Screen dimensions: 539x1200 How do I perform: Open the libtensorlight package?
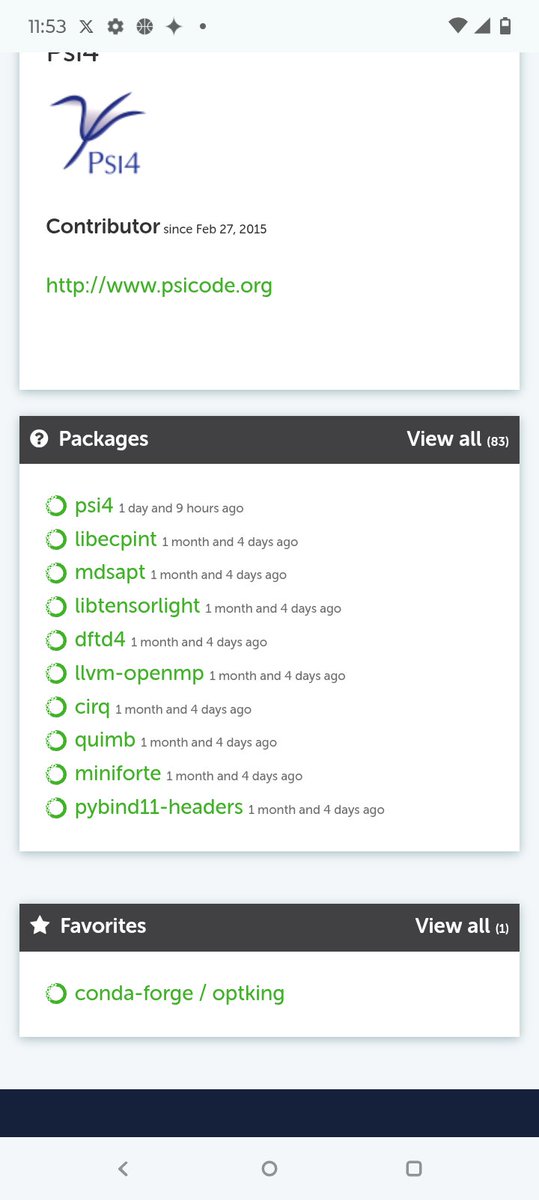tap(138, 607)
